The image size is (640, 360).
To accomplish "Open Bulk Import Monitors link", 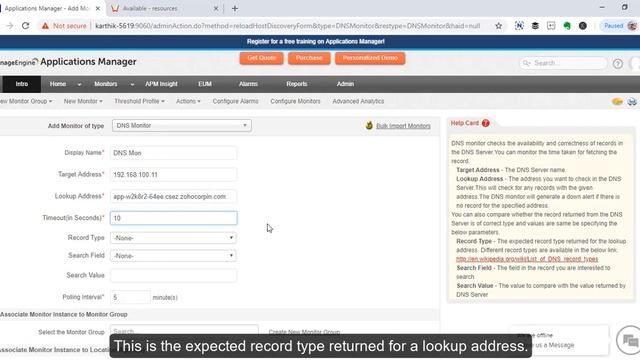I will (x=403, y=126).
